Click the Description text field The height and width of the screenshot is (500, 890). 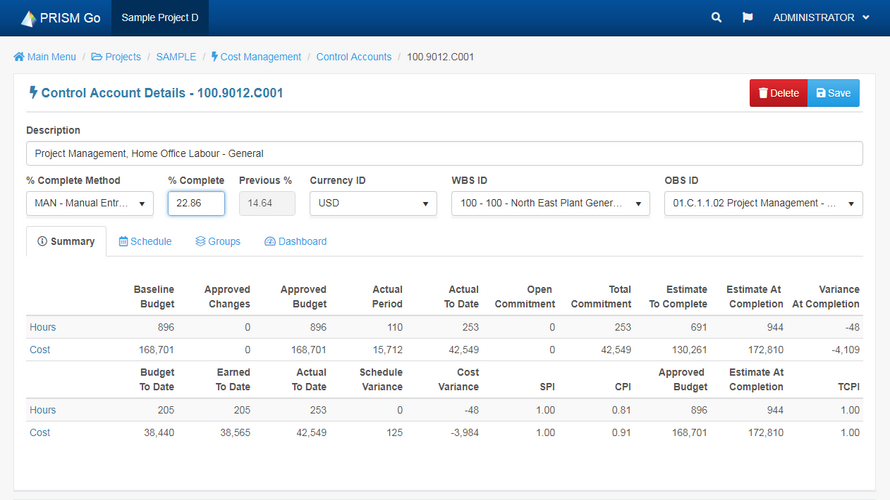click(x=444, y=153)
